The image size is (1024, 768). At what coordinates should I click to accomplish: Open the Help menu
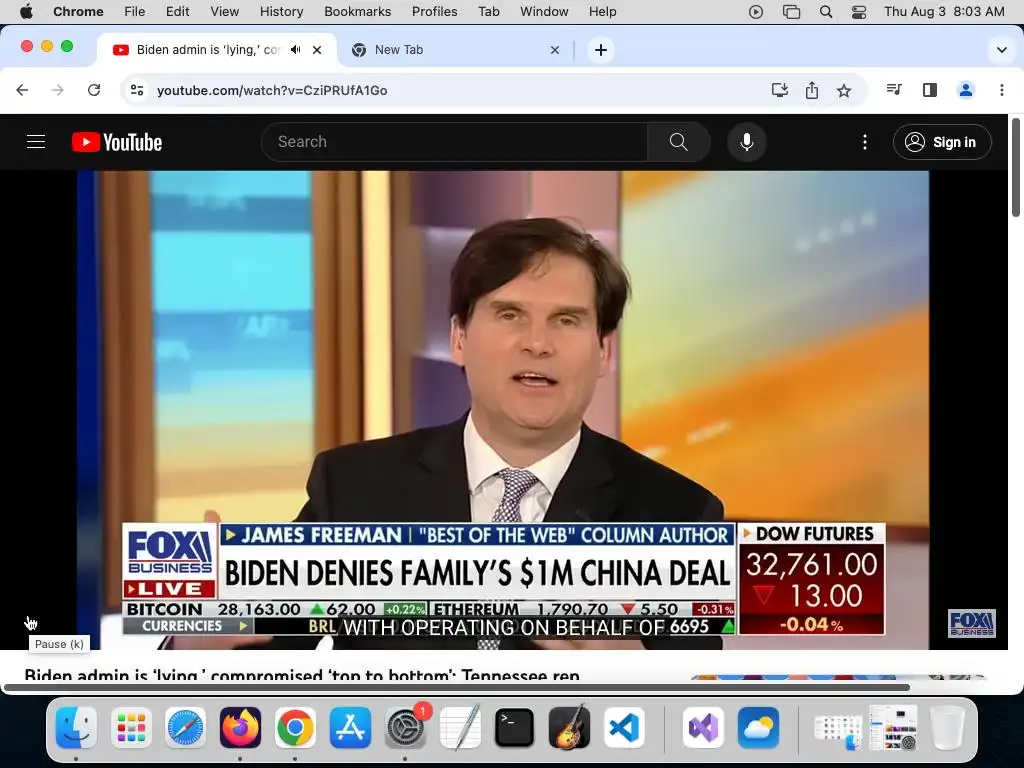point(602,11)
